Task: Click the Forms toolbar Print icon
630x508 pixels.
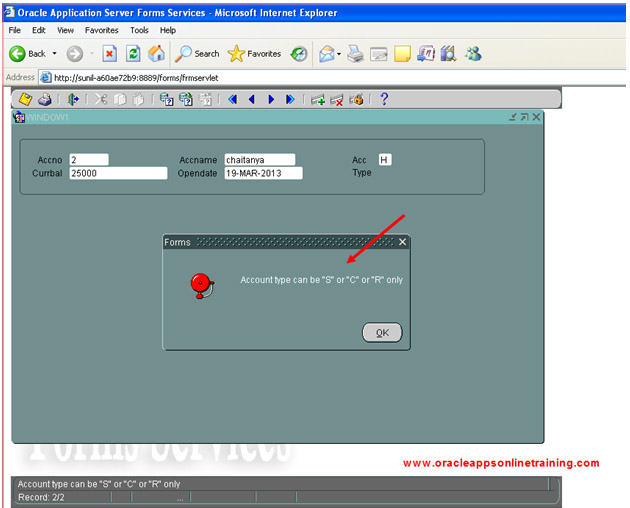Action: 45,99
